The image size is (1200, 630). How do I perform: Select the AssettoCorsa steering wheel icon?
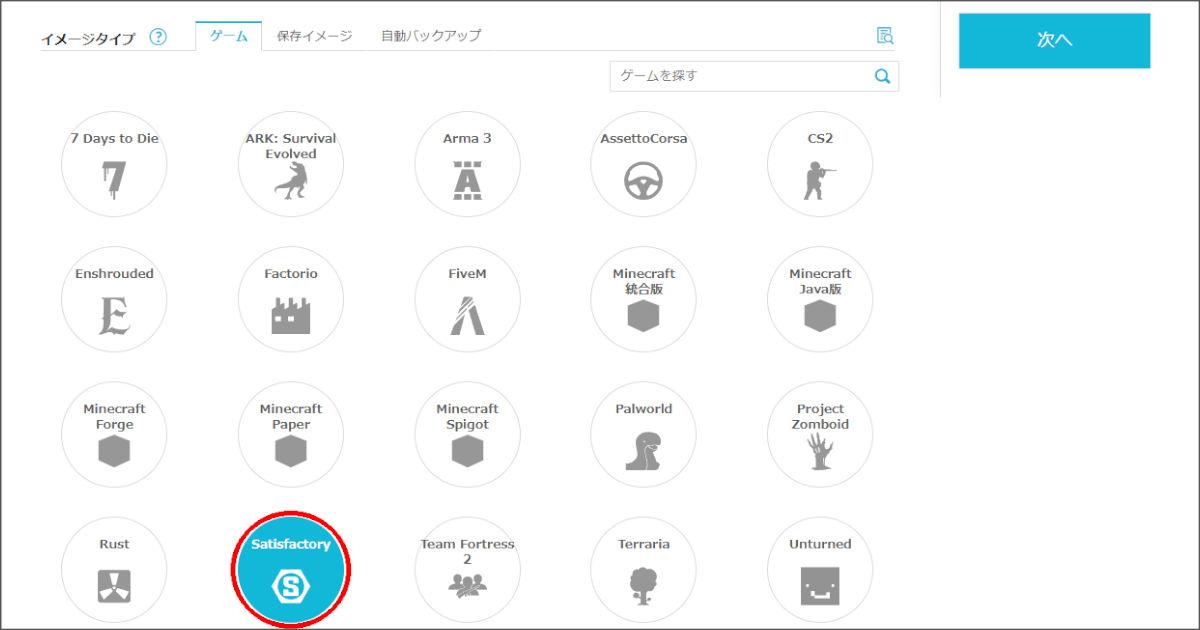(x=643, y=182)
